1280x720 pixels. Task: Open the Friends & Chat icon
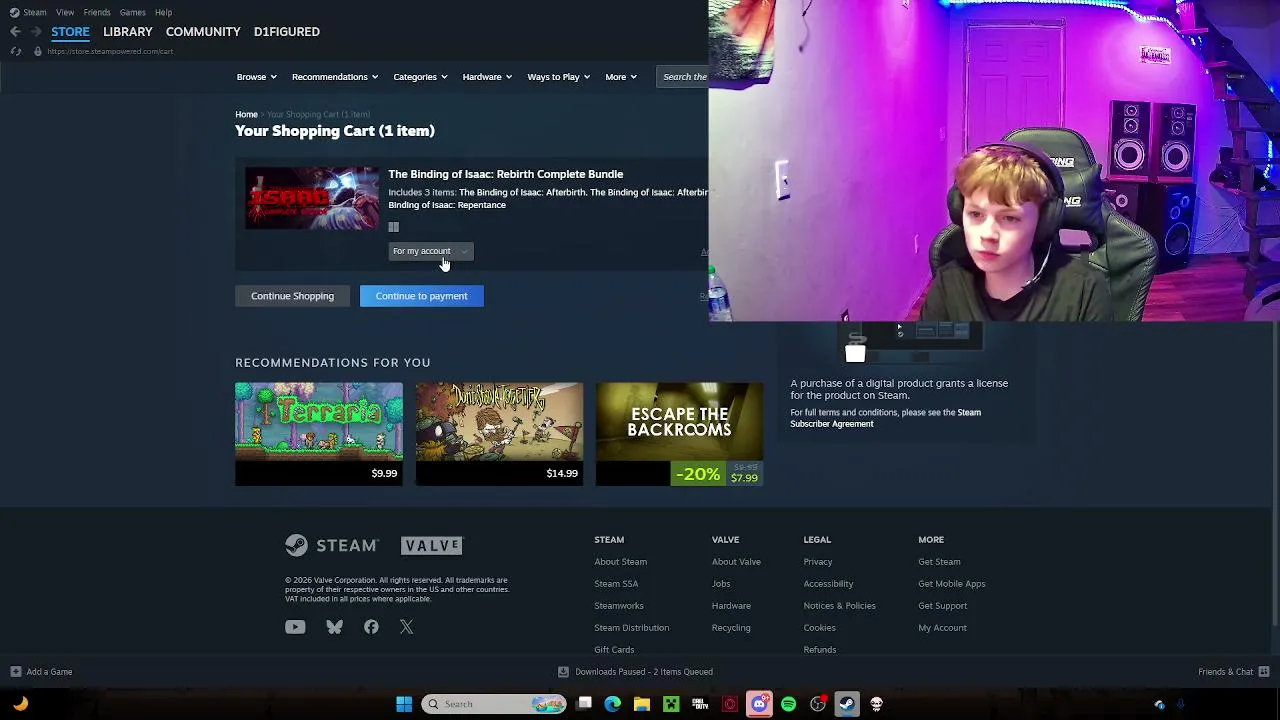[1264, 672]
